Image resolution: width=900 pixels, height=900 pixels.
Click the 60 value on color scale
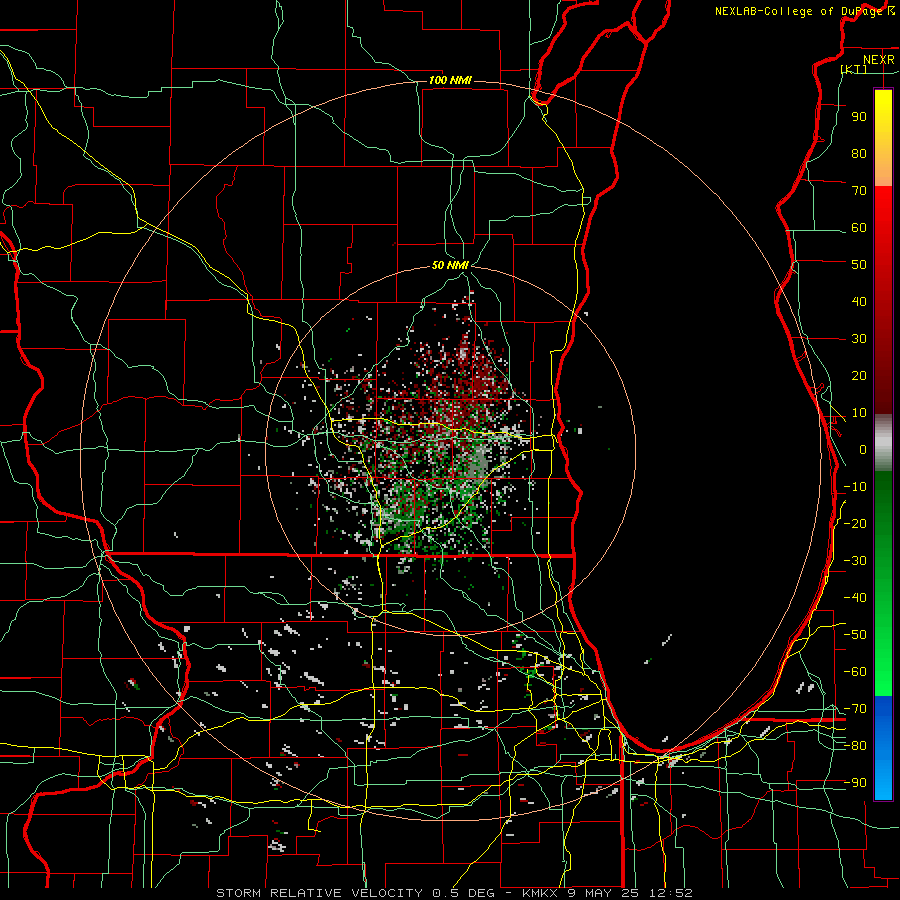(859, 228)
